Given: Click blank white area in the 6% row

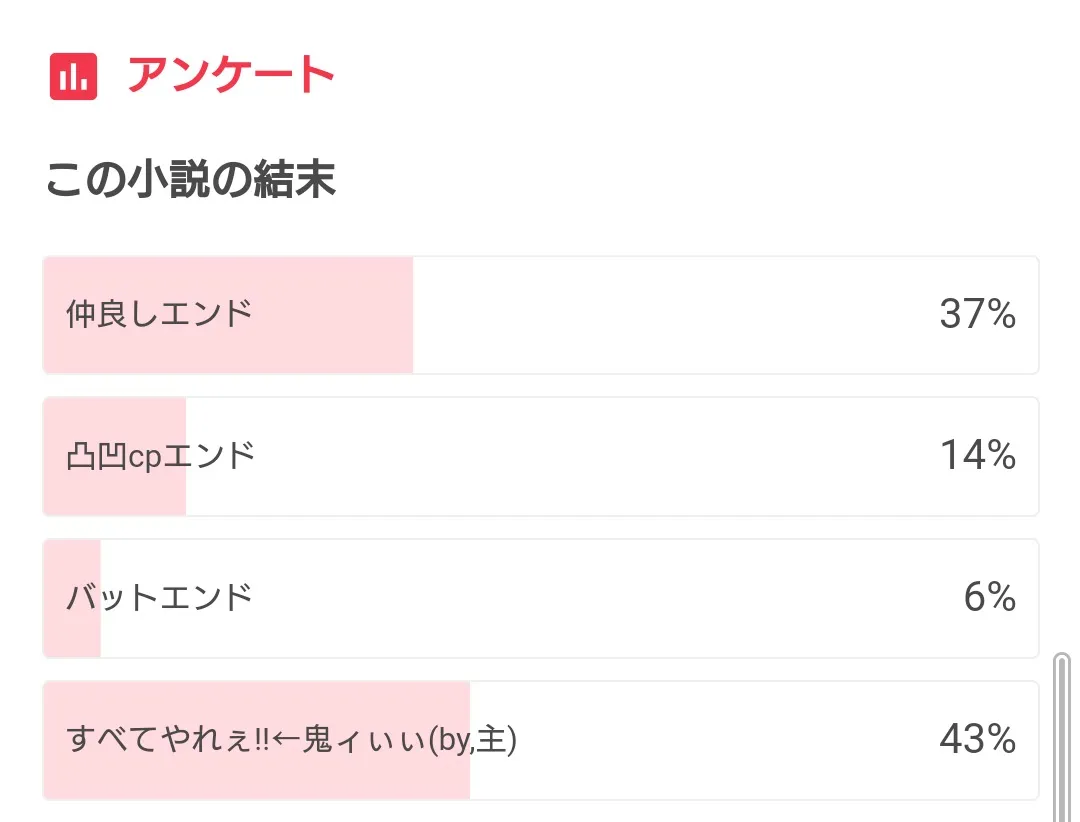Looking at the screenshot, I should [x=600, y=598].
